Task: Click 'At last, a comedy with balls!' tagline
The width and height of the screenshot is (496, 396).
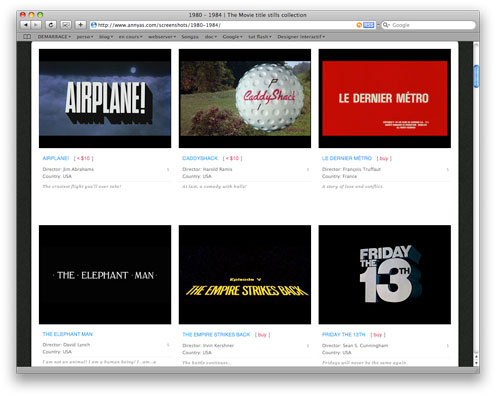Action: [x=214, y=186]
